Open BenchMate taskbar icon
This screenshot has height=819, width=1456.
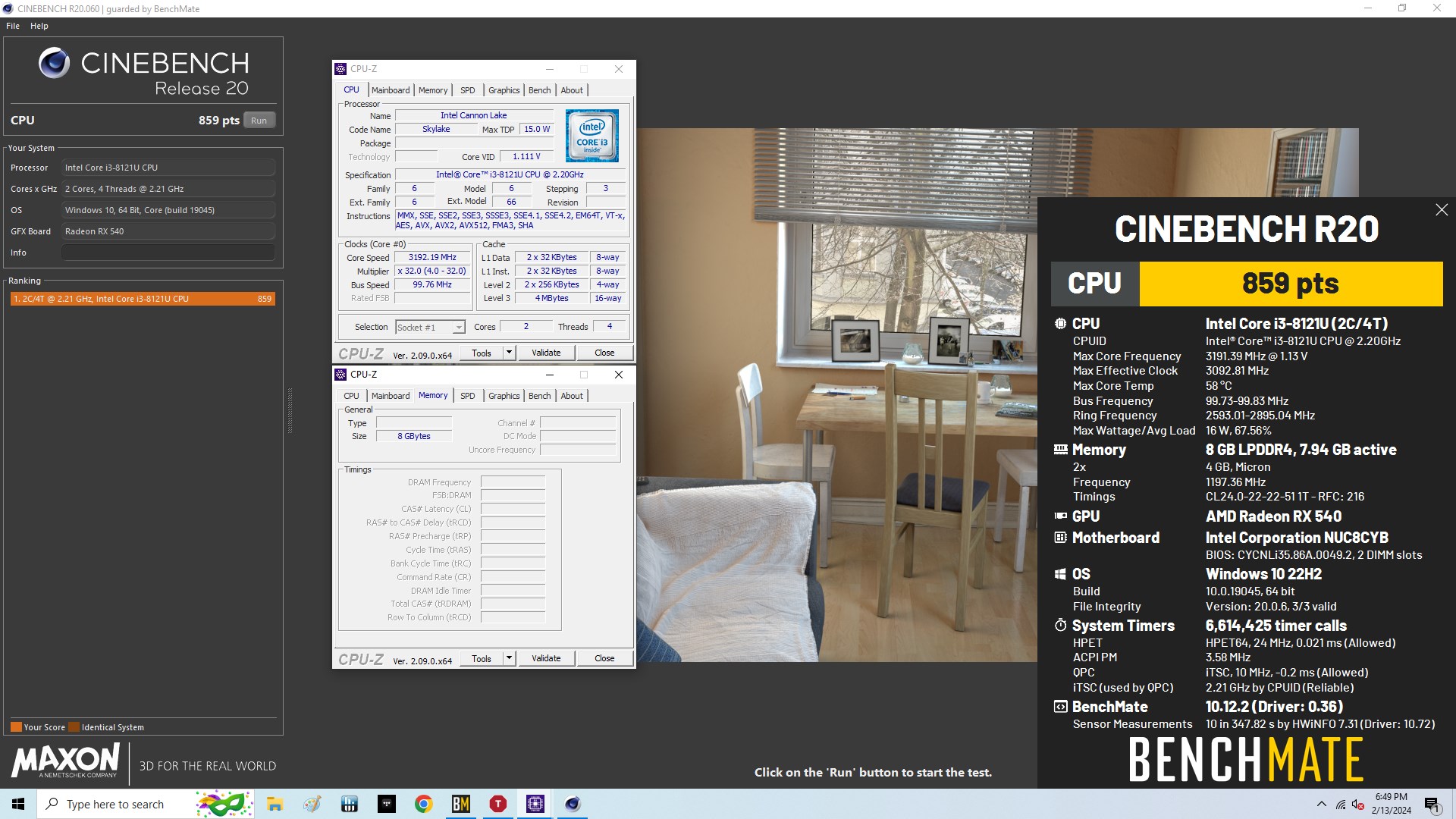pos(461,804)
